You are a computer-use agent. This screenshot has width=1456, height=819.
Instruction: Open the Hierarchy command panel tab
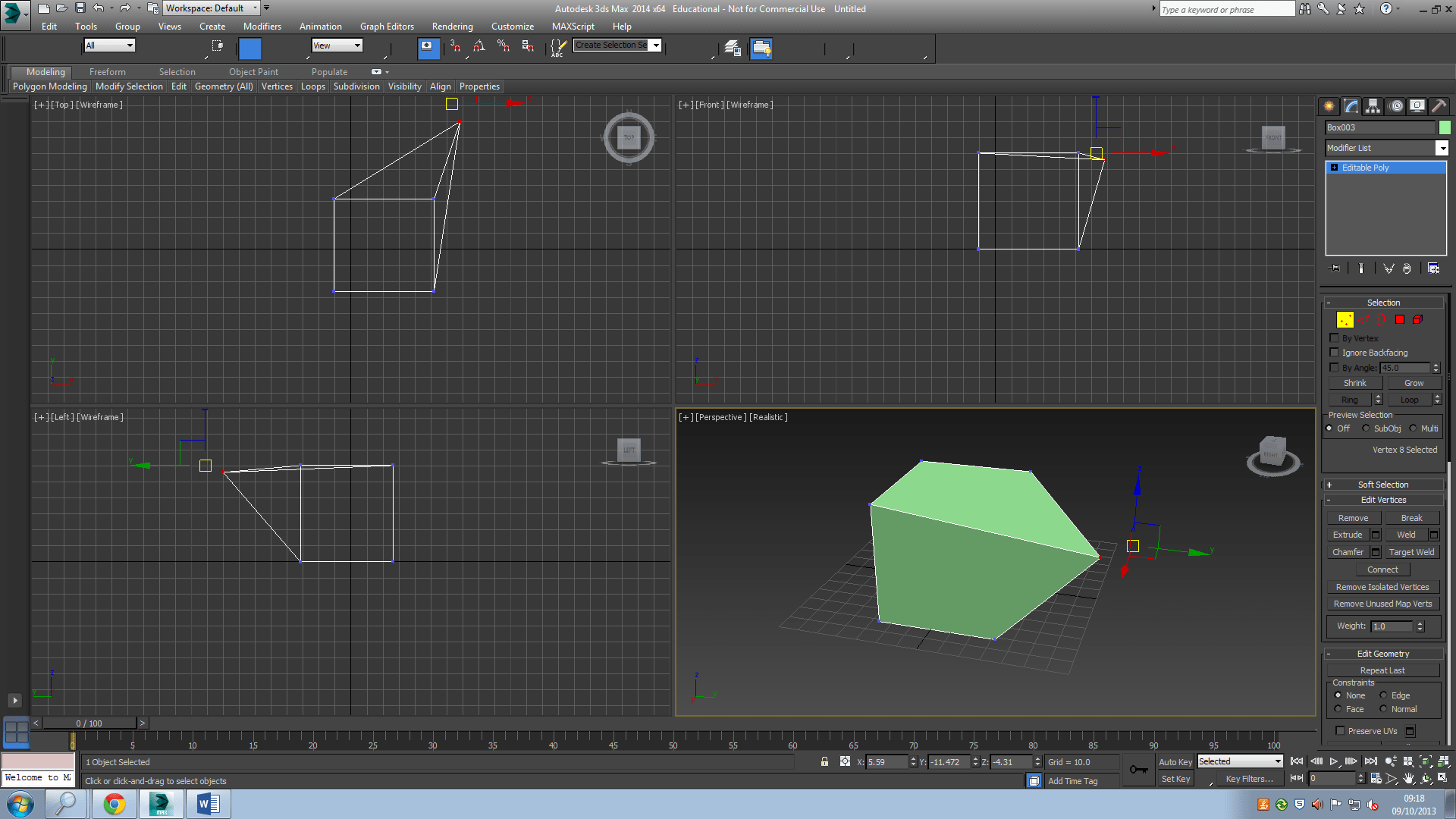pyautogui.click(x=1373, y=106)
